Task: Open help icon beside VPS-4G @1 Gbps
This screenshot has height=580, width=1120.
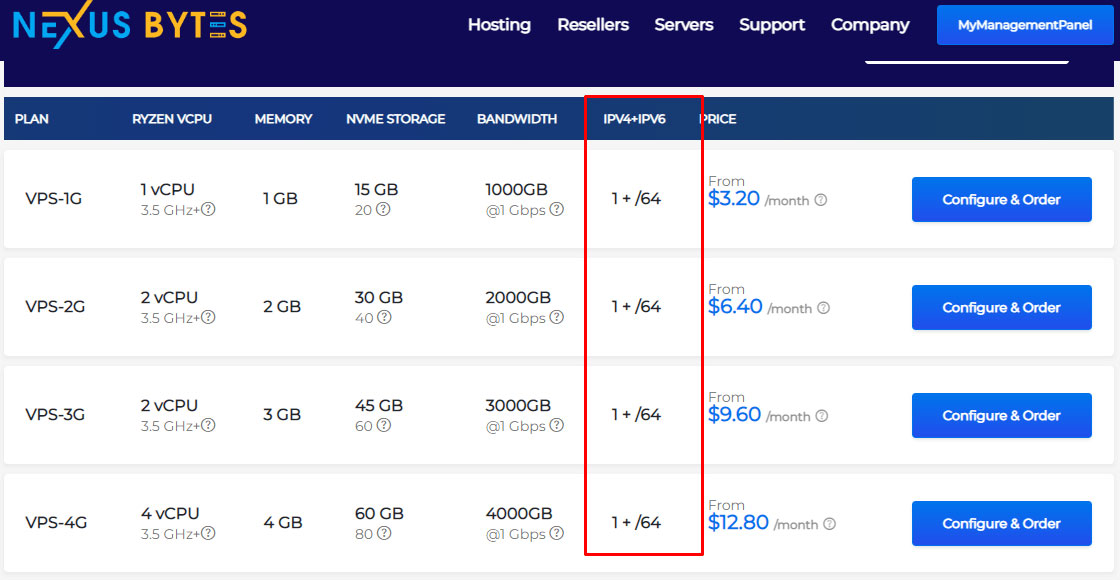Action: click(556, 533)
